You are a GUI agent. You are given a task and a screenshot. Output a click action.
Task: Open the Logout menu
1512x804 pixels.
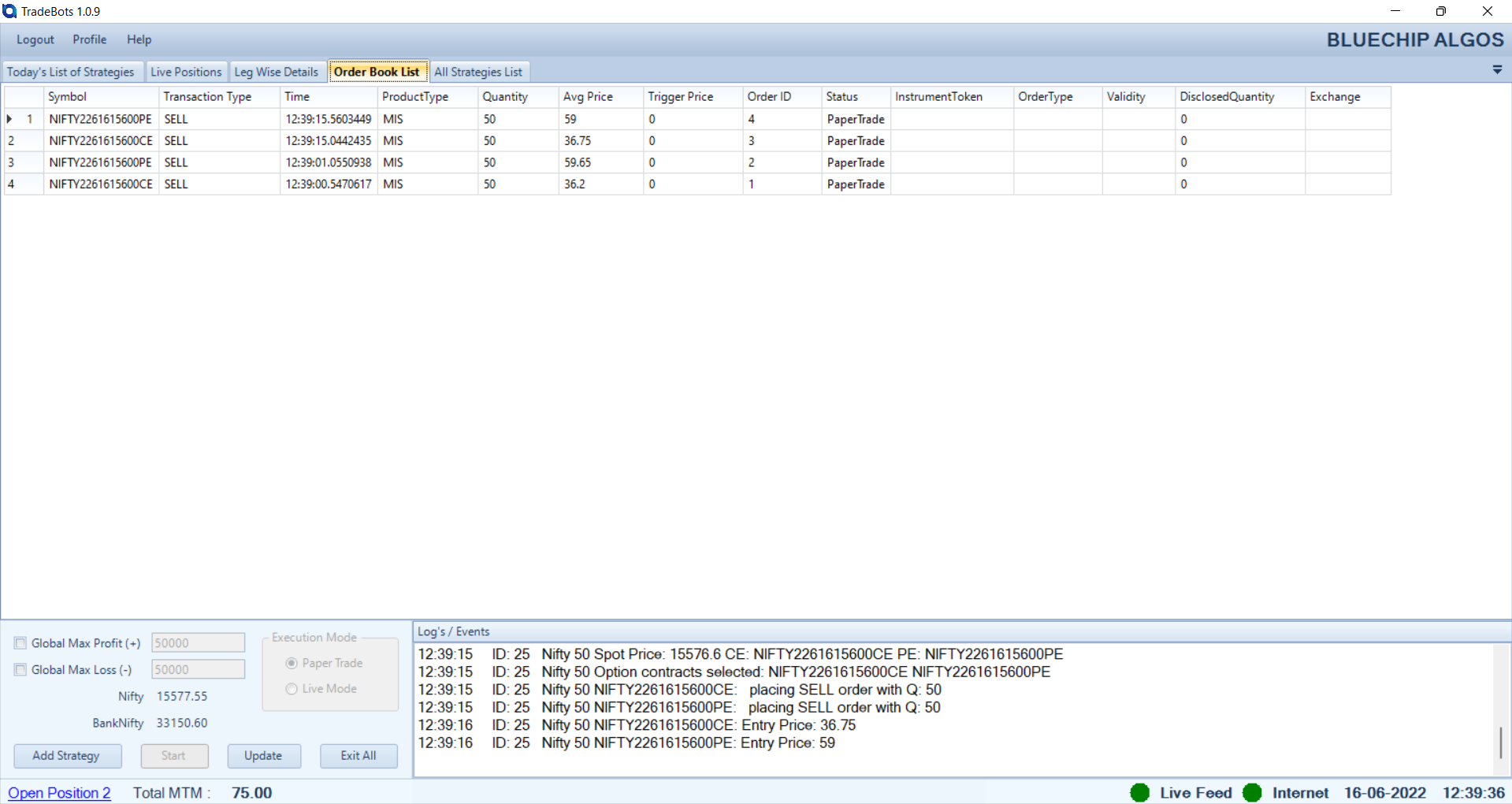(x=35, y=39)
